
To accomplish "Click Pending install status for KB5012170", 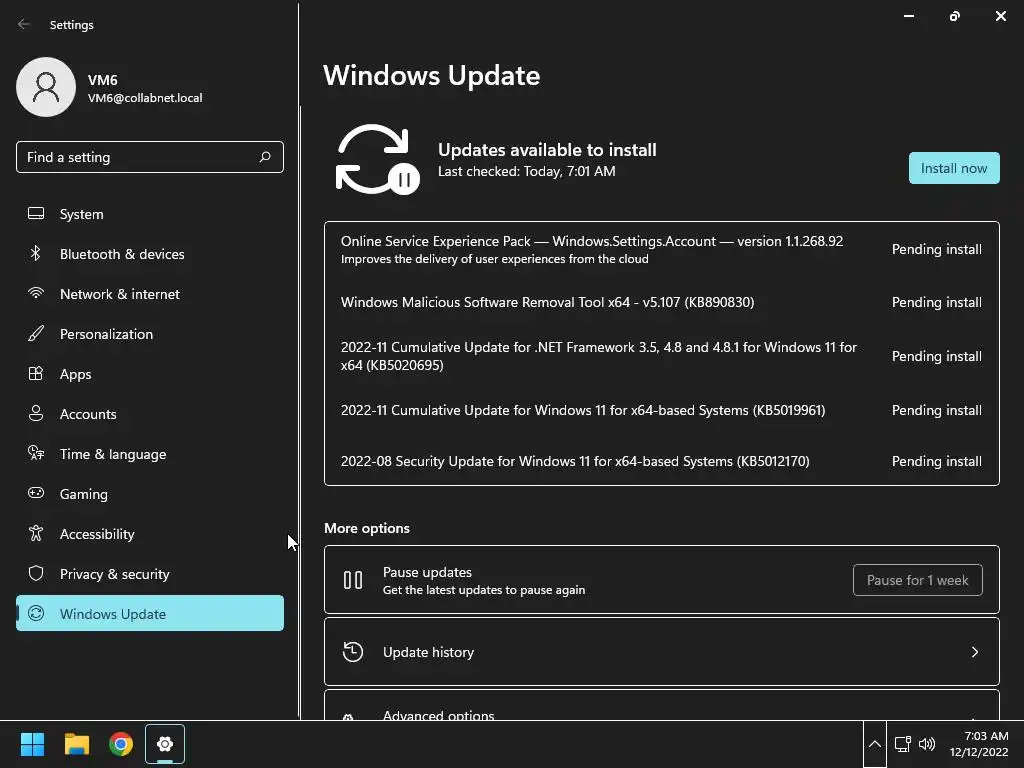I will [936, 461].
